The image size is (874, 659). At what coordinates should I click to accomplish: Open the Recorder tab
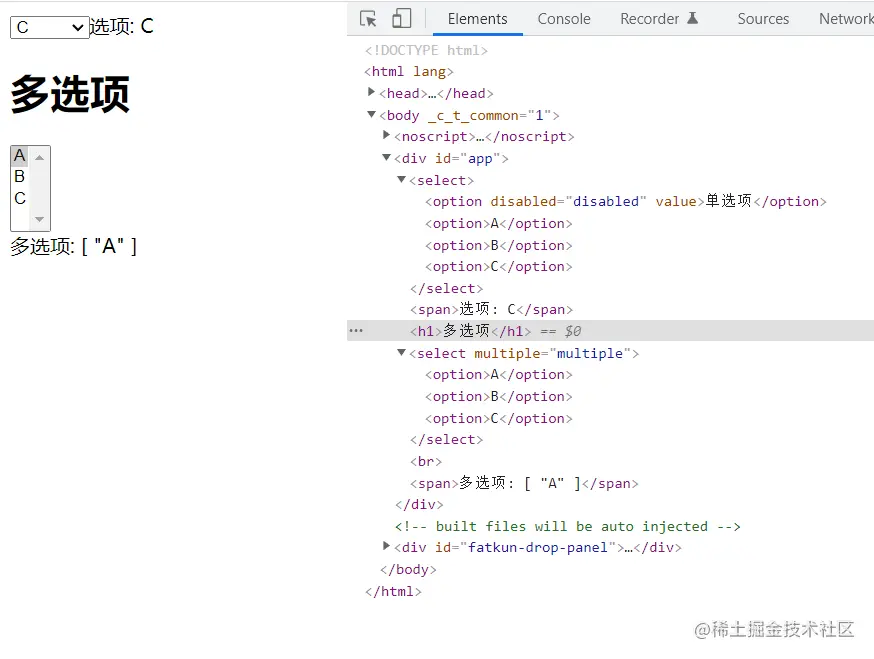point(649,19)
